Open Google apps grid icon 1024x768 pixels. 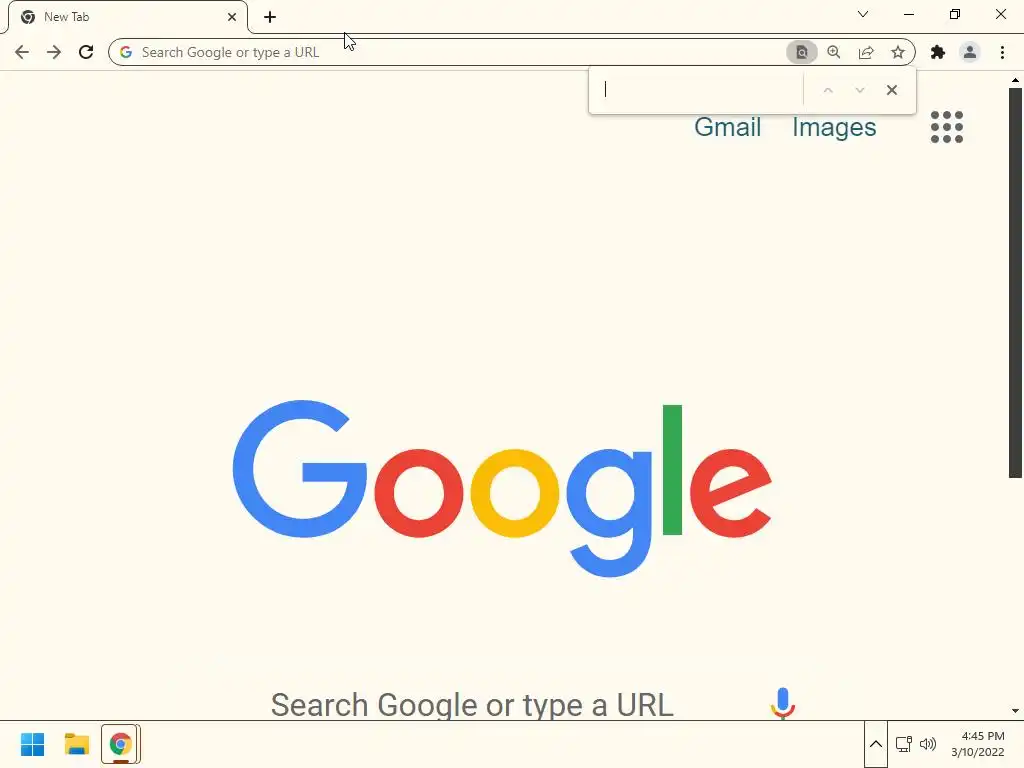pyautogui.click(x=947, y=127)
